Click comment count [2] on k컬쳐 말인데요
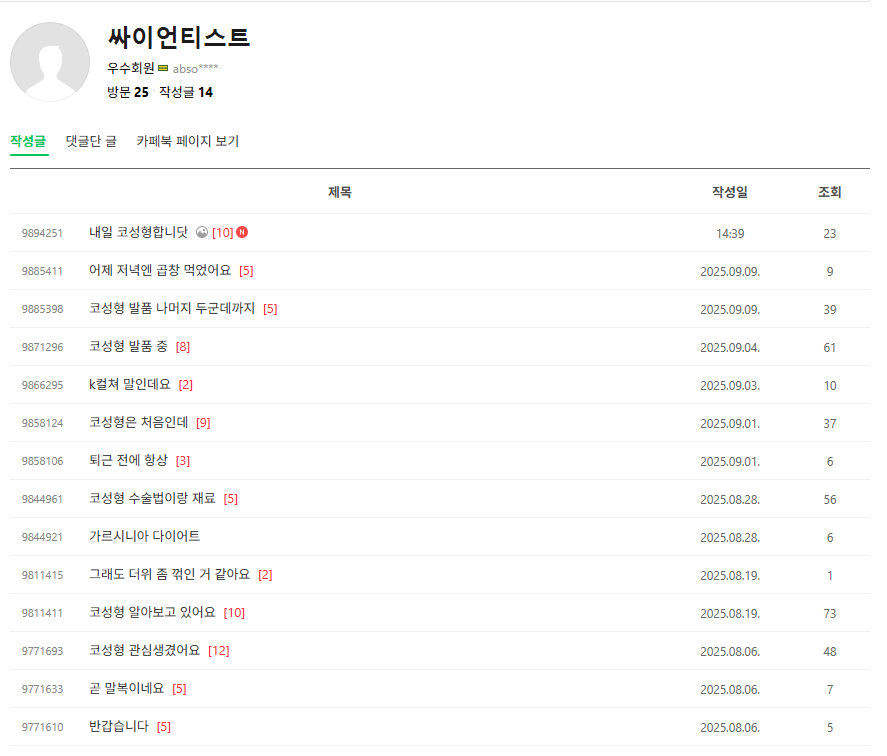 [x=186, y=385]
